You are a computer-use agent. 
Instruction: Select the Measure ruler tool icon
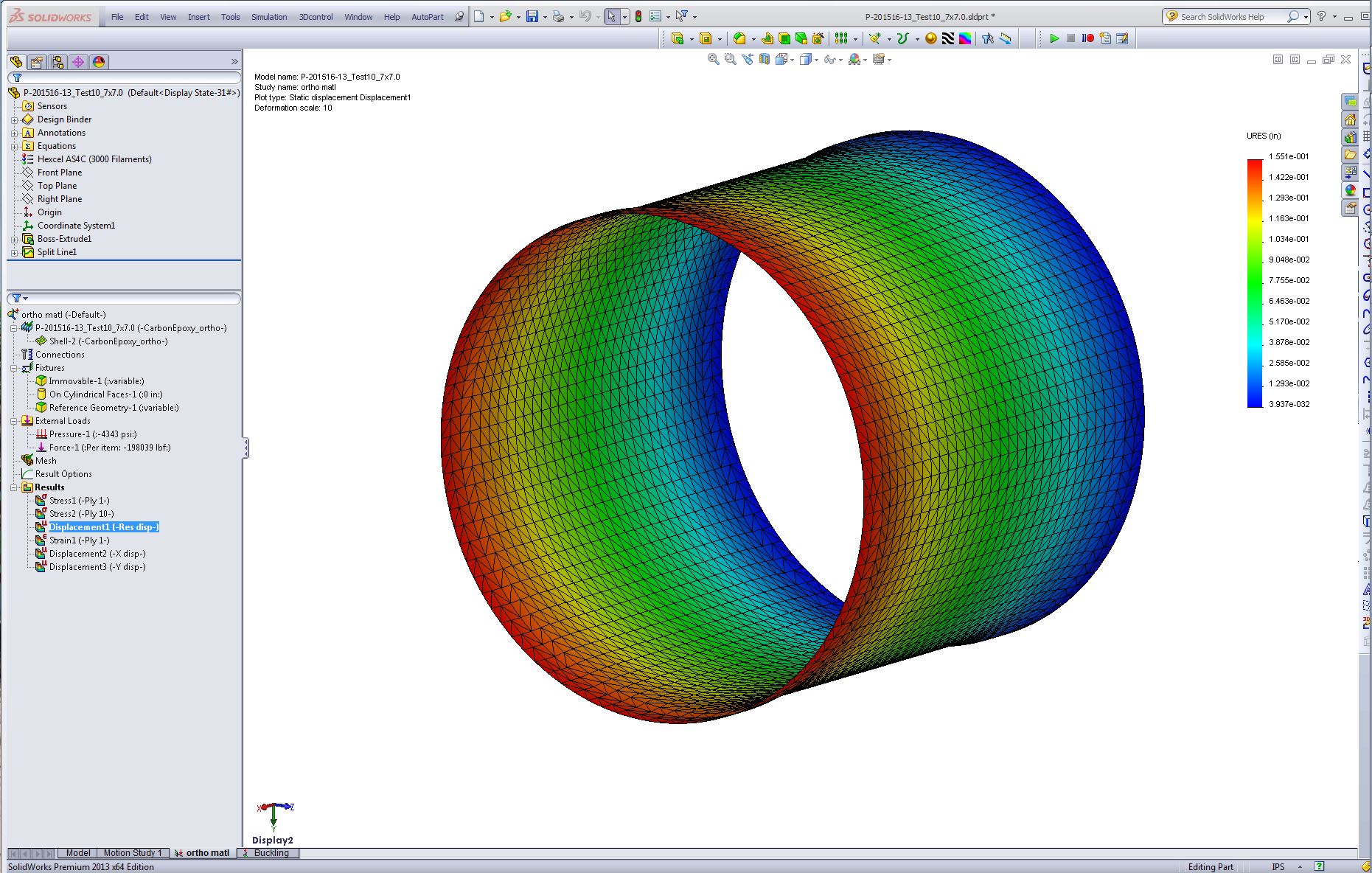1005,38
